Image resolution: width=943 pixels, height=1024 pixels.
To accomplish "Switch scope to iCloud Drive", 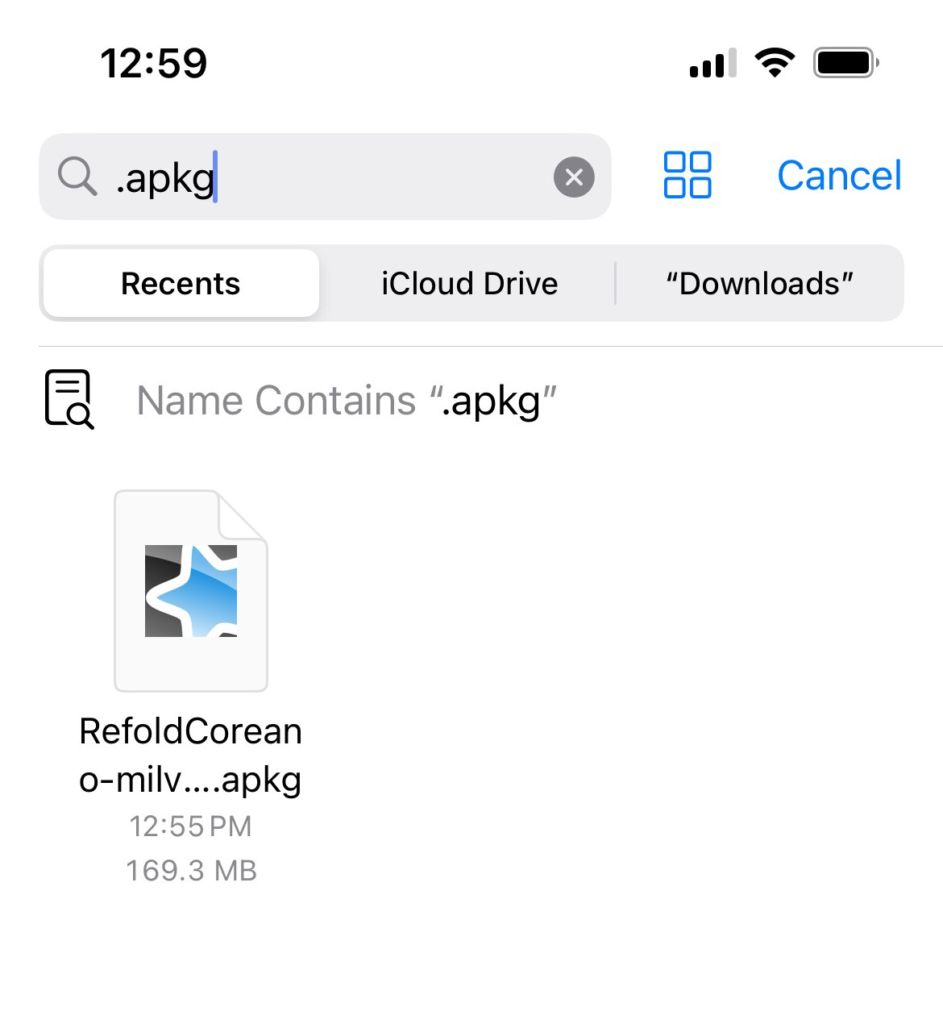I will coord(469,284).
